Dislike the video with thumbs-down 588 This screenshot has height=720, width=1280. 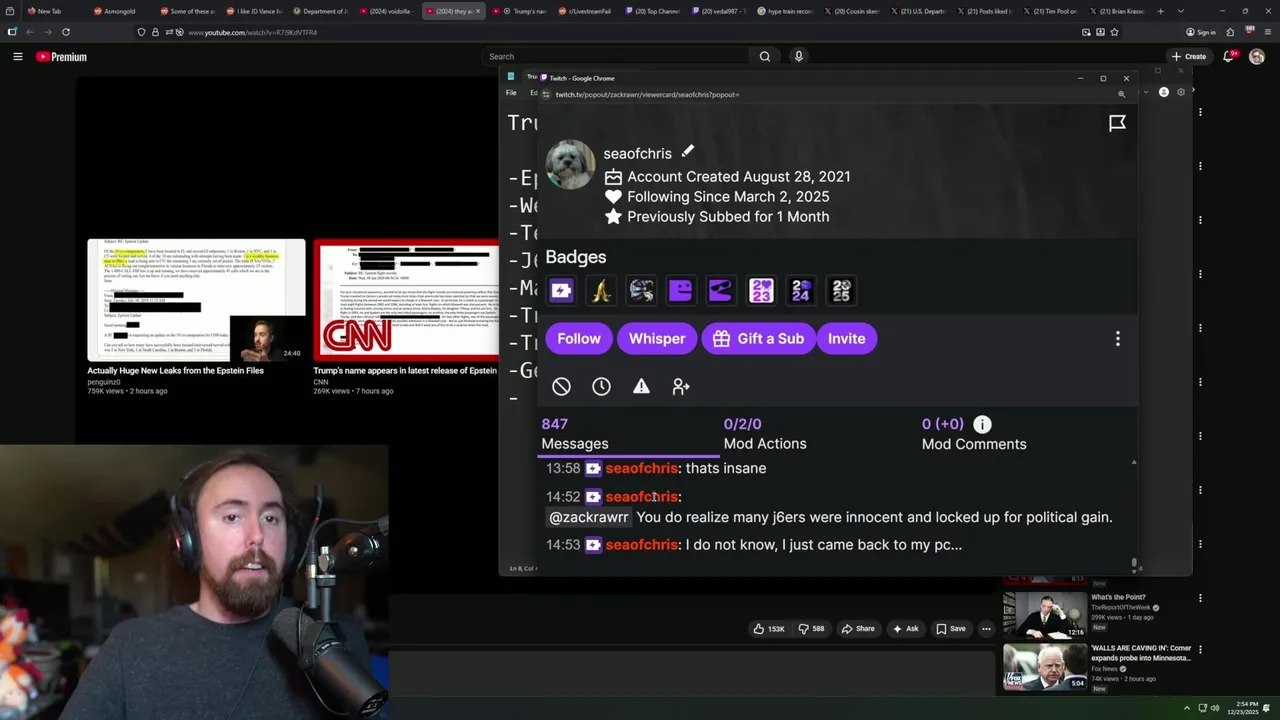click(x=811, y=629)
